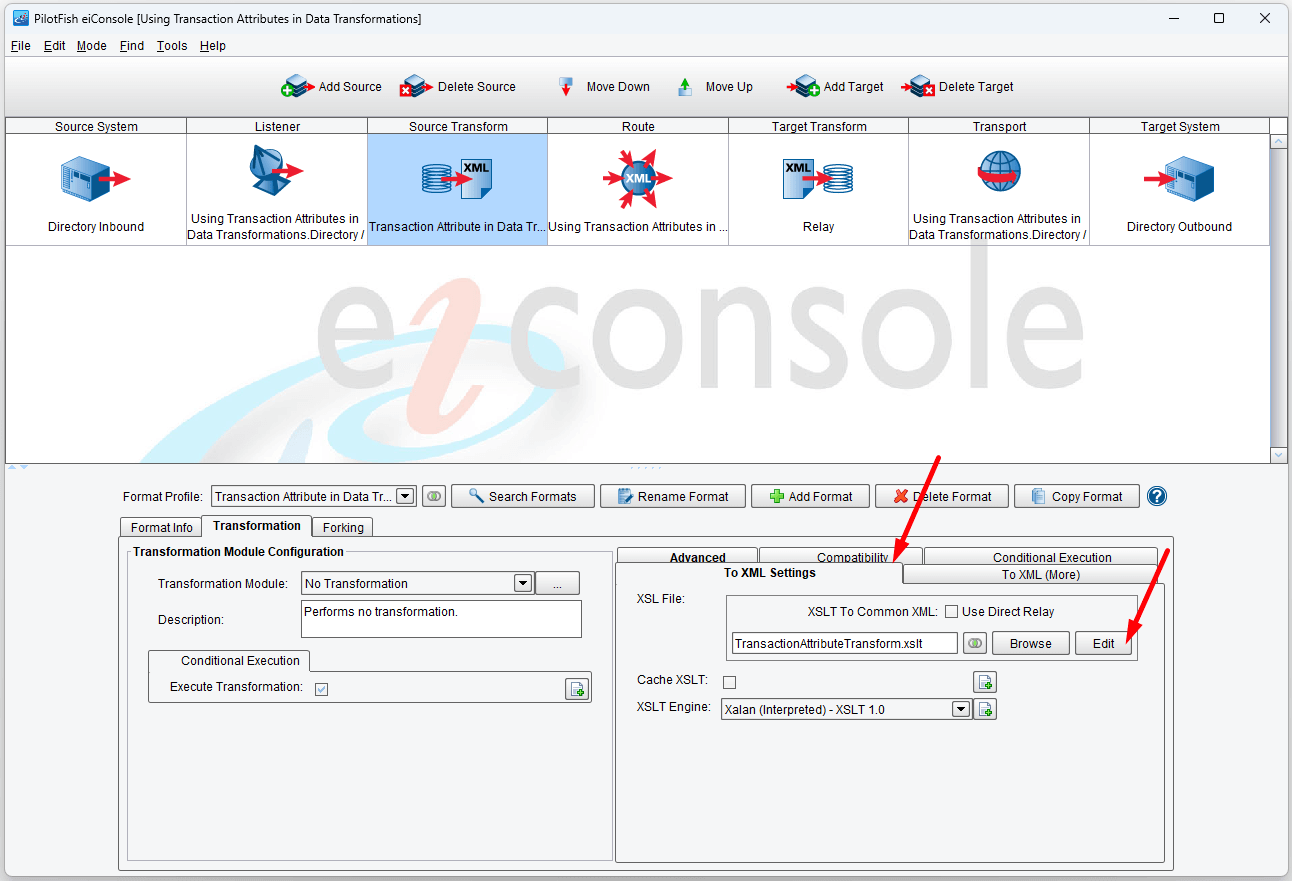Toggle the Use Direct Relay checkbox
Viewport: 1292px width, 881px height.
coord(952,612)
